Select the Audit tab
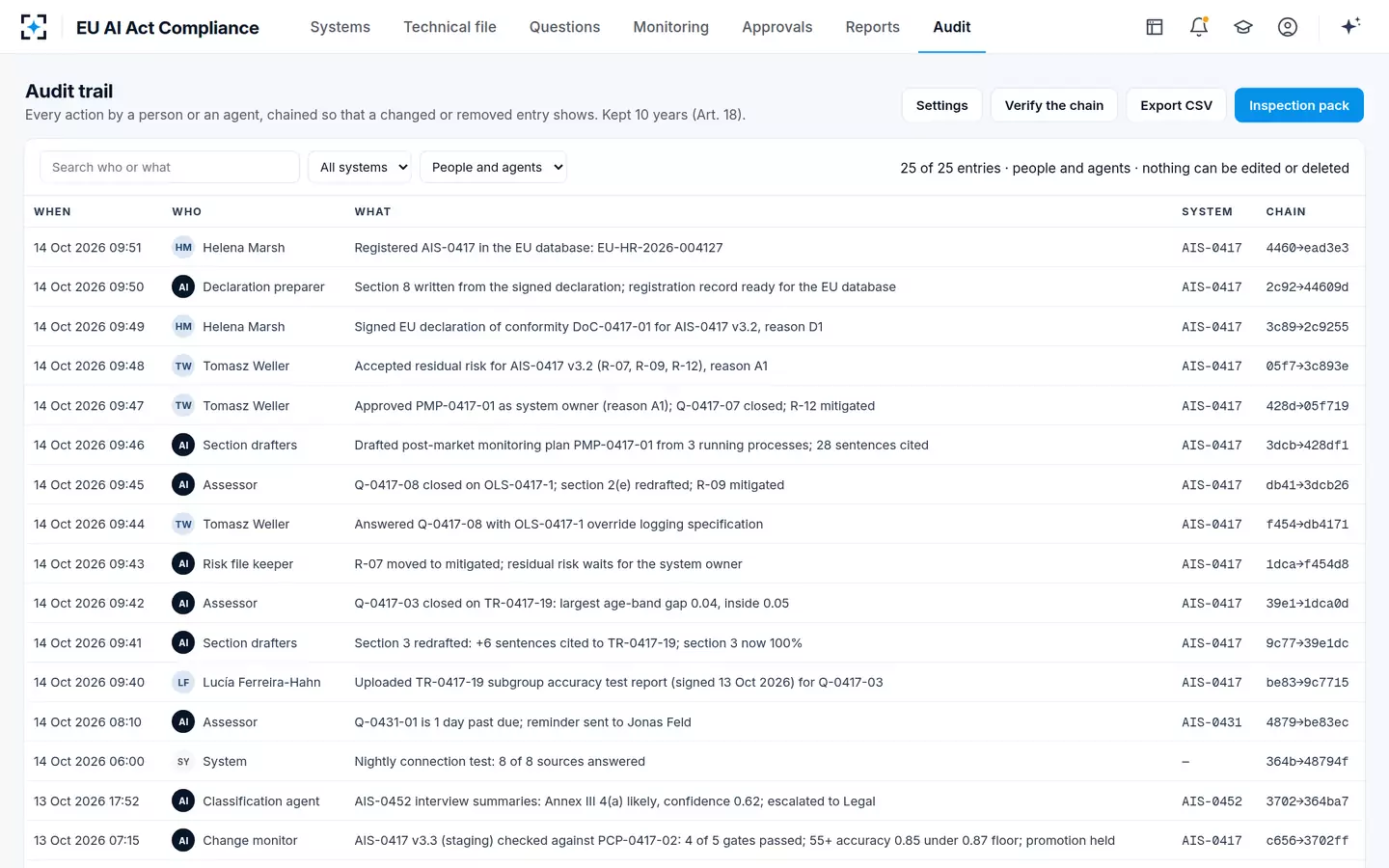Screen dimensions: 1389x868 click(x=952, y=27)
